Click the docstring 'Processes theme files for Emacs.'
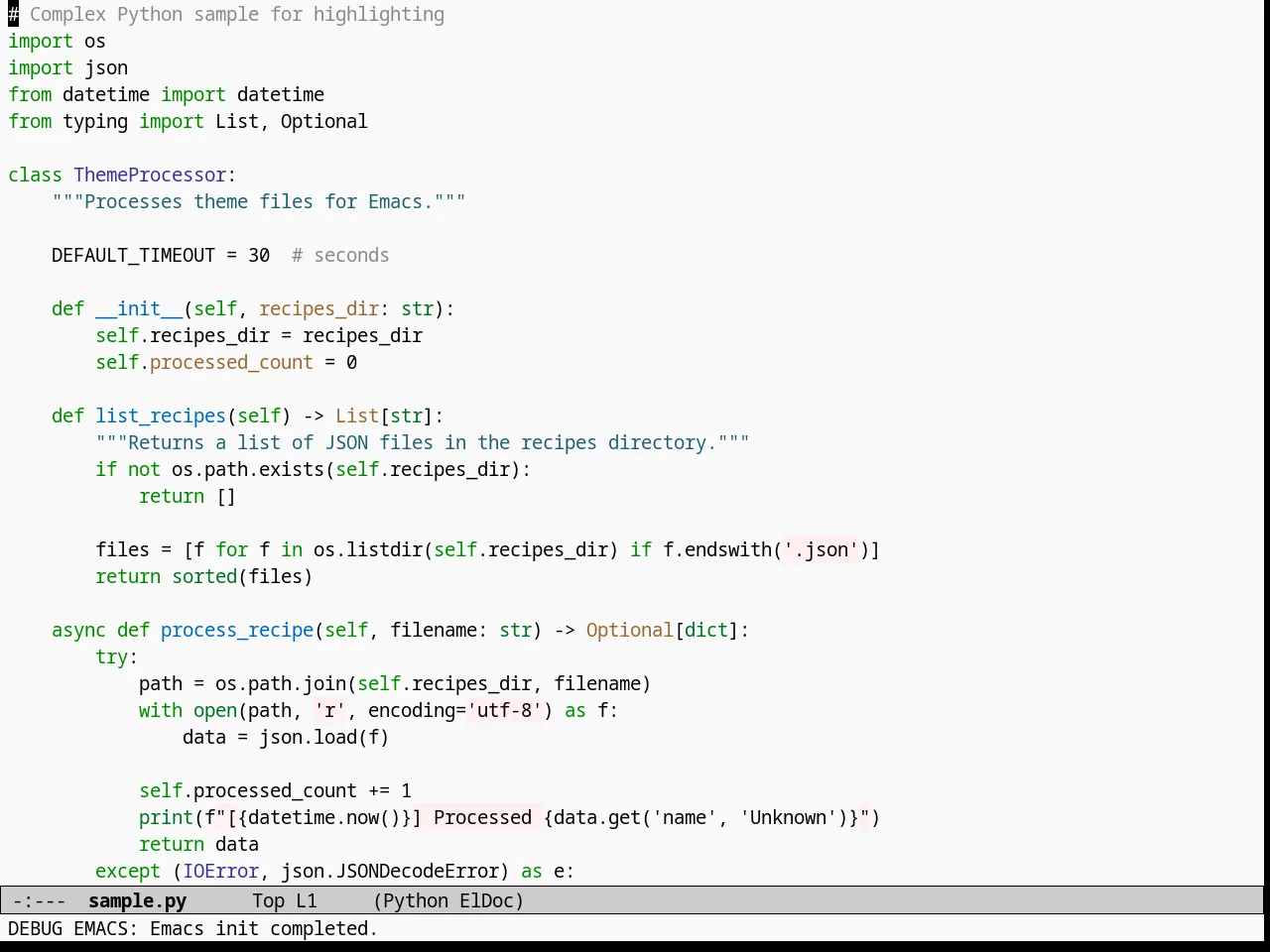The width and height of the screenshot is (1270, 952). (x=259, y=201)
